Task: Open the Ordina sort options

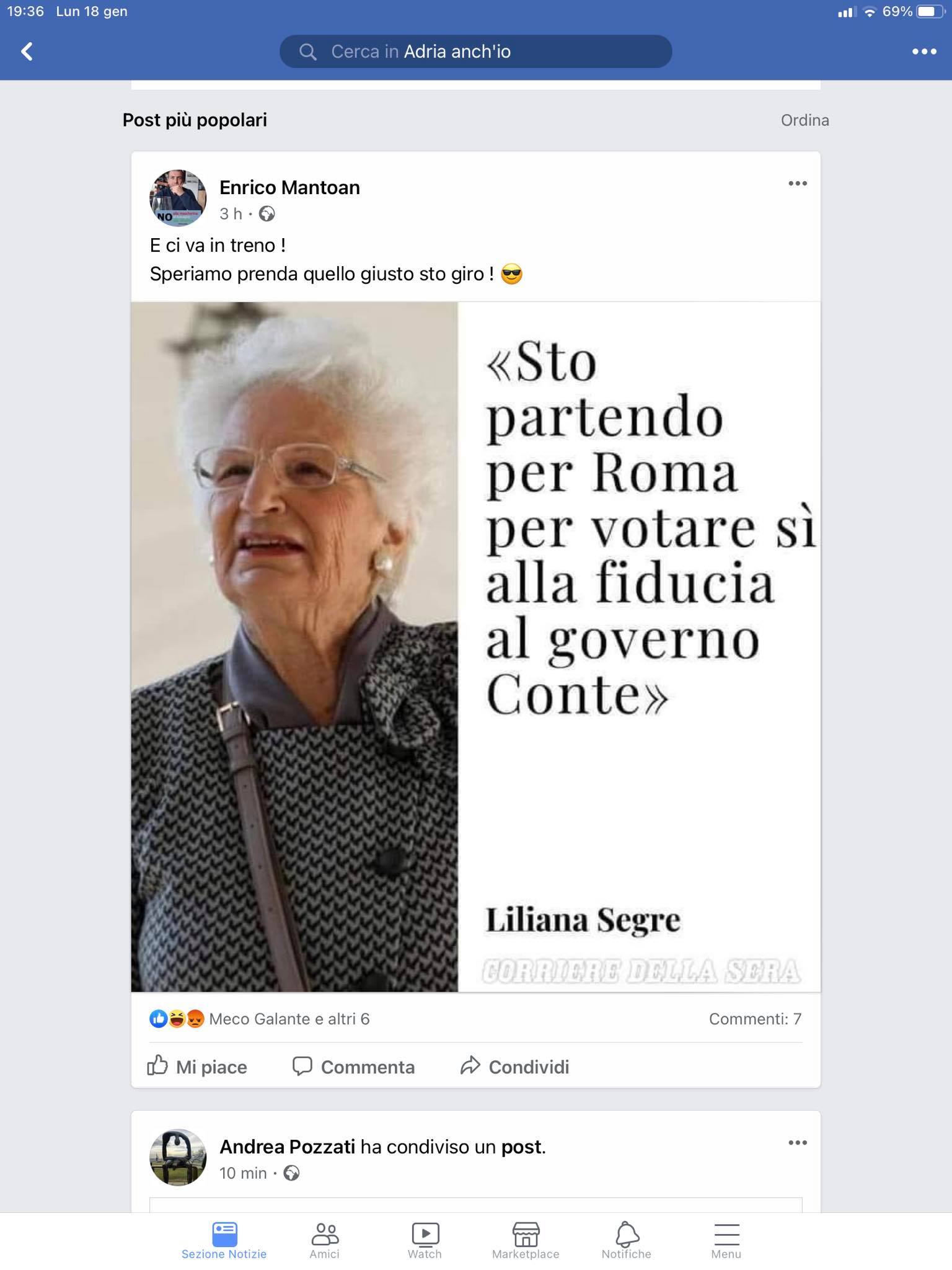Action: tap(804, 120)
